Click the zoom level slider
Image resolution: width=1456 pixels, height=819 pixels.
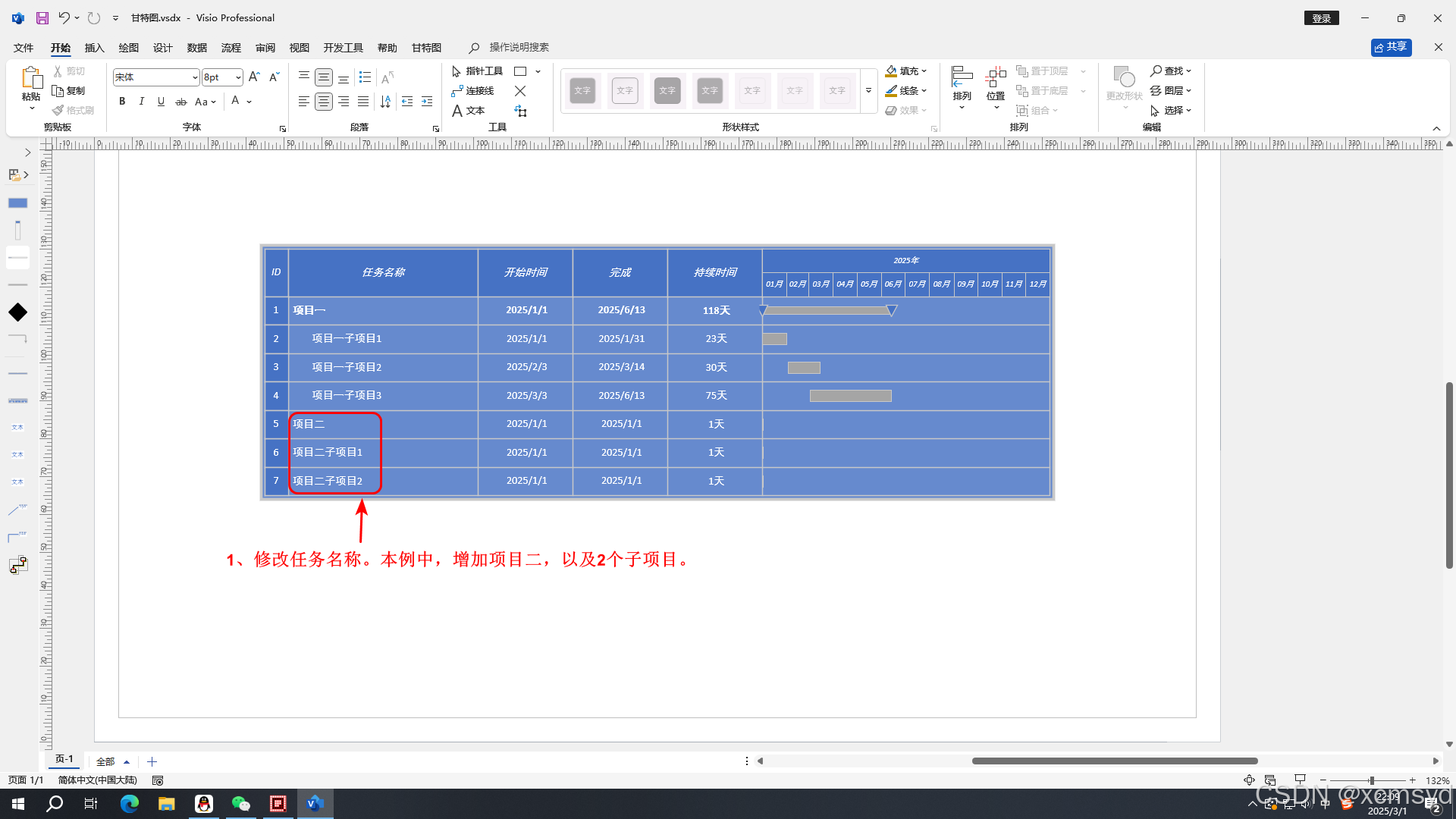[x=1370, y=780]
